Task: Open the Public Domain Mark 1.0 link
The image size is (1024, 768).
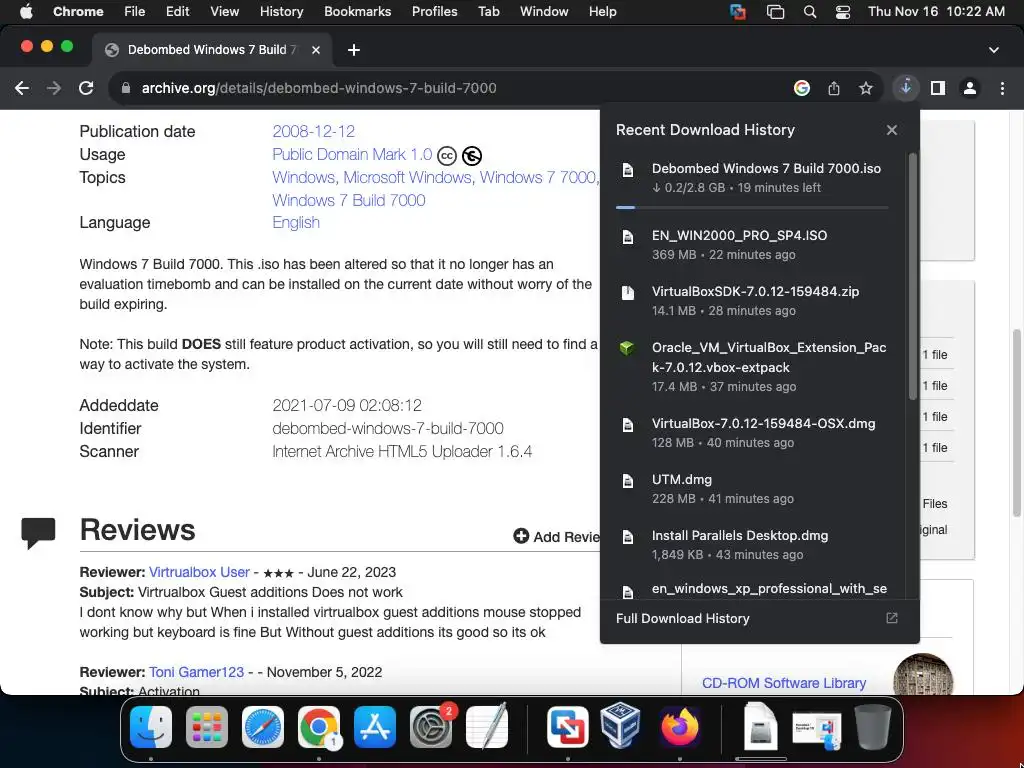Action: [352, 154]
